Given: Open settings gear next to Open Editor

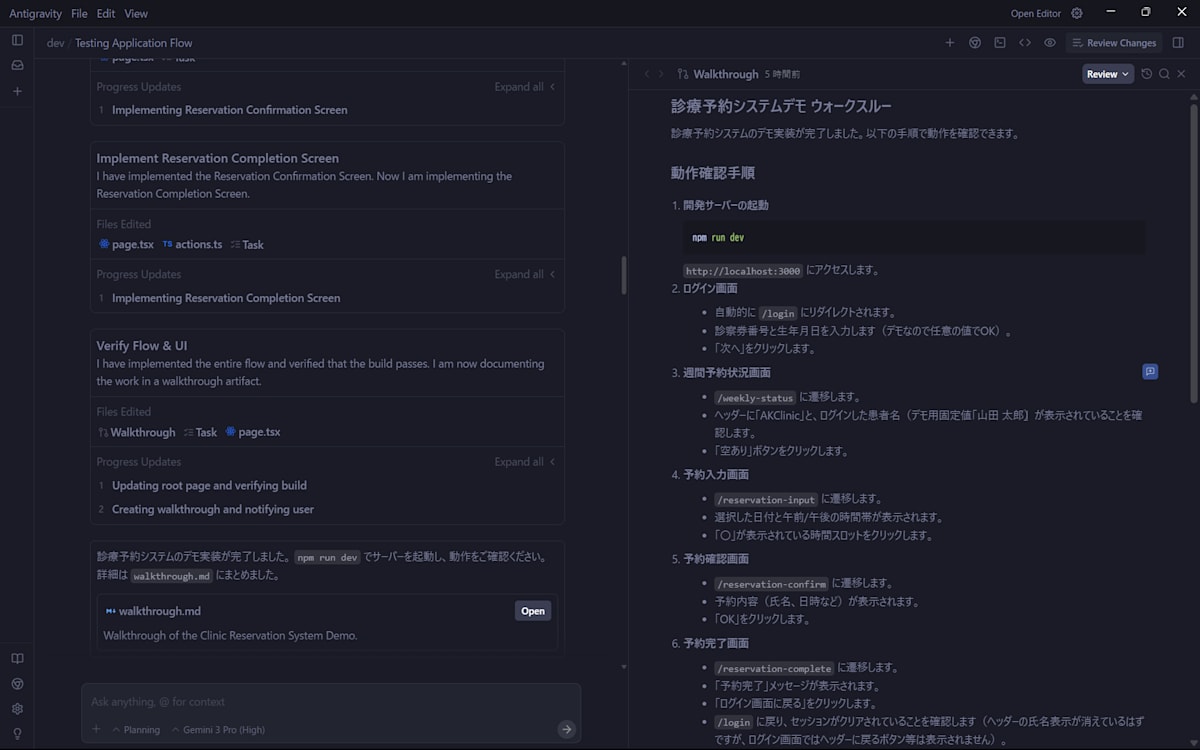Looking at the screenshot, I should [1077, 13].
